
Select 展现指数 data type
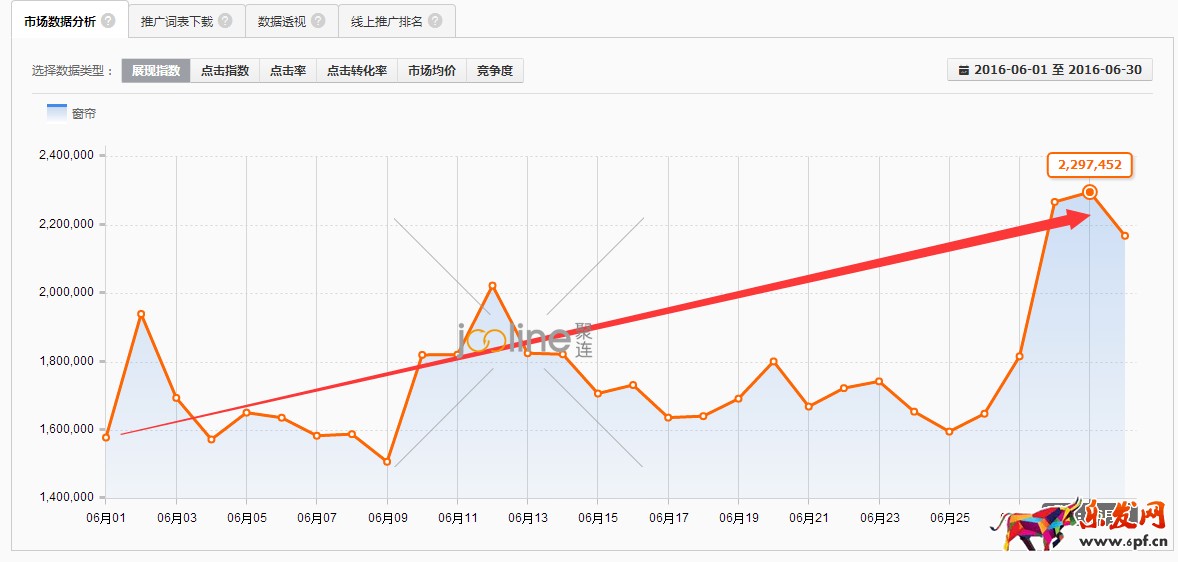point(156,71)
